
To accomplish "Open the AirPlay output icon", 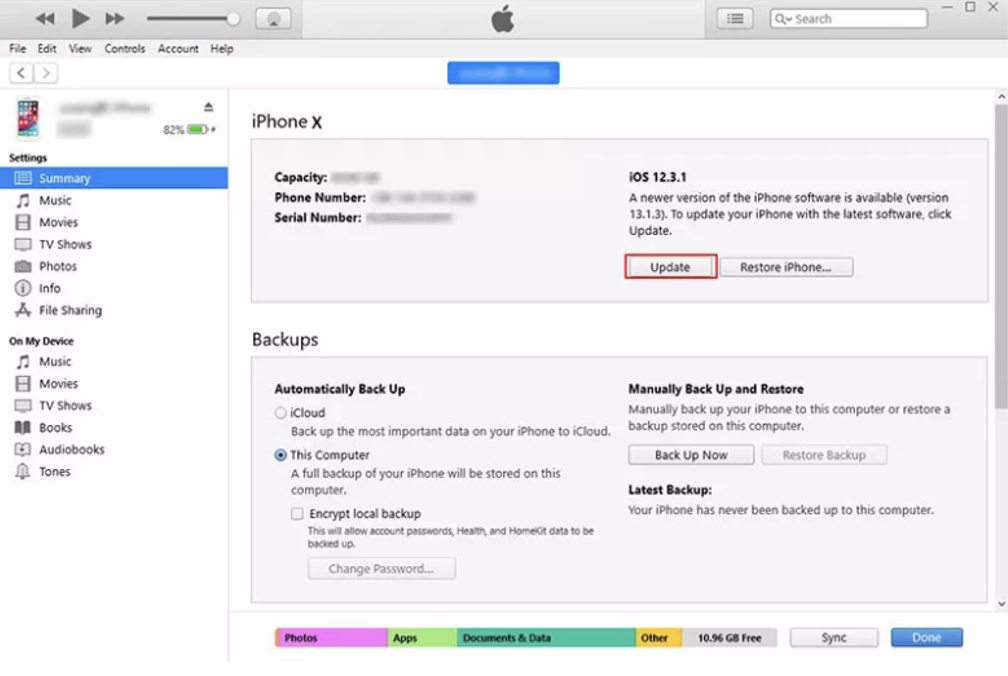I will 273,19.
